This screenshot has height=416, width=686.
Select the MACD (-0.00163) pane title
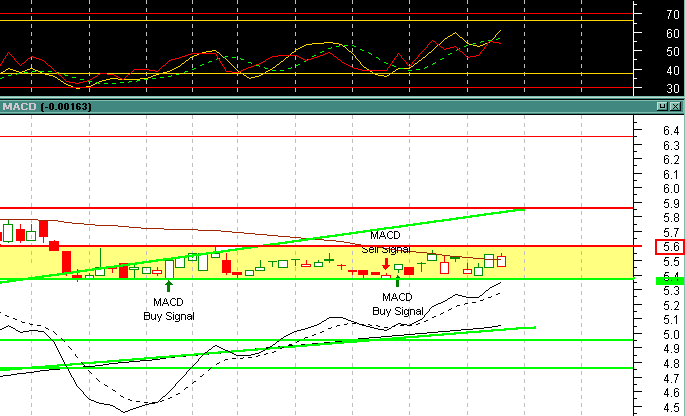[47, 107]
